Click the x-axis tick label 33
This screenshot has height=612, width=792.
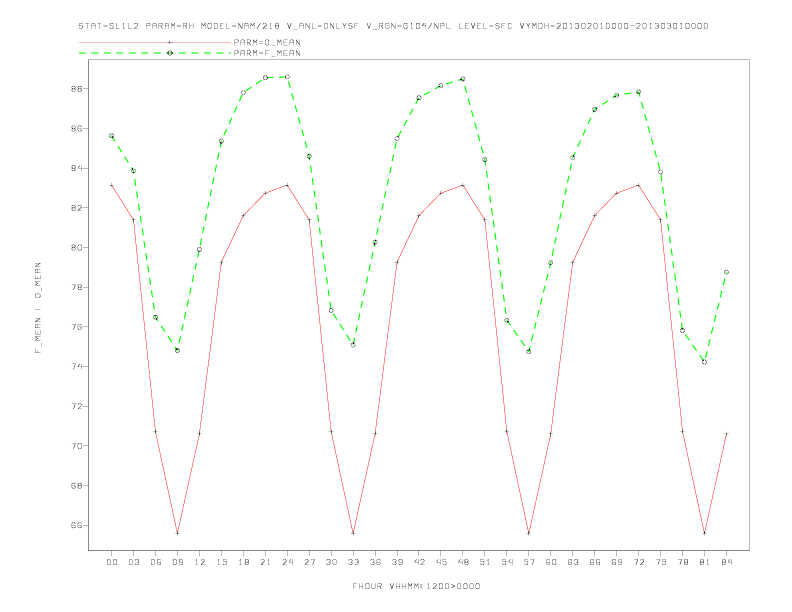click(x=353, y=562)
